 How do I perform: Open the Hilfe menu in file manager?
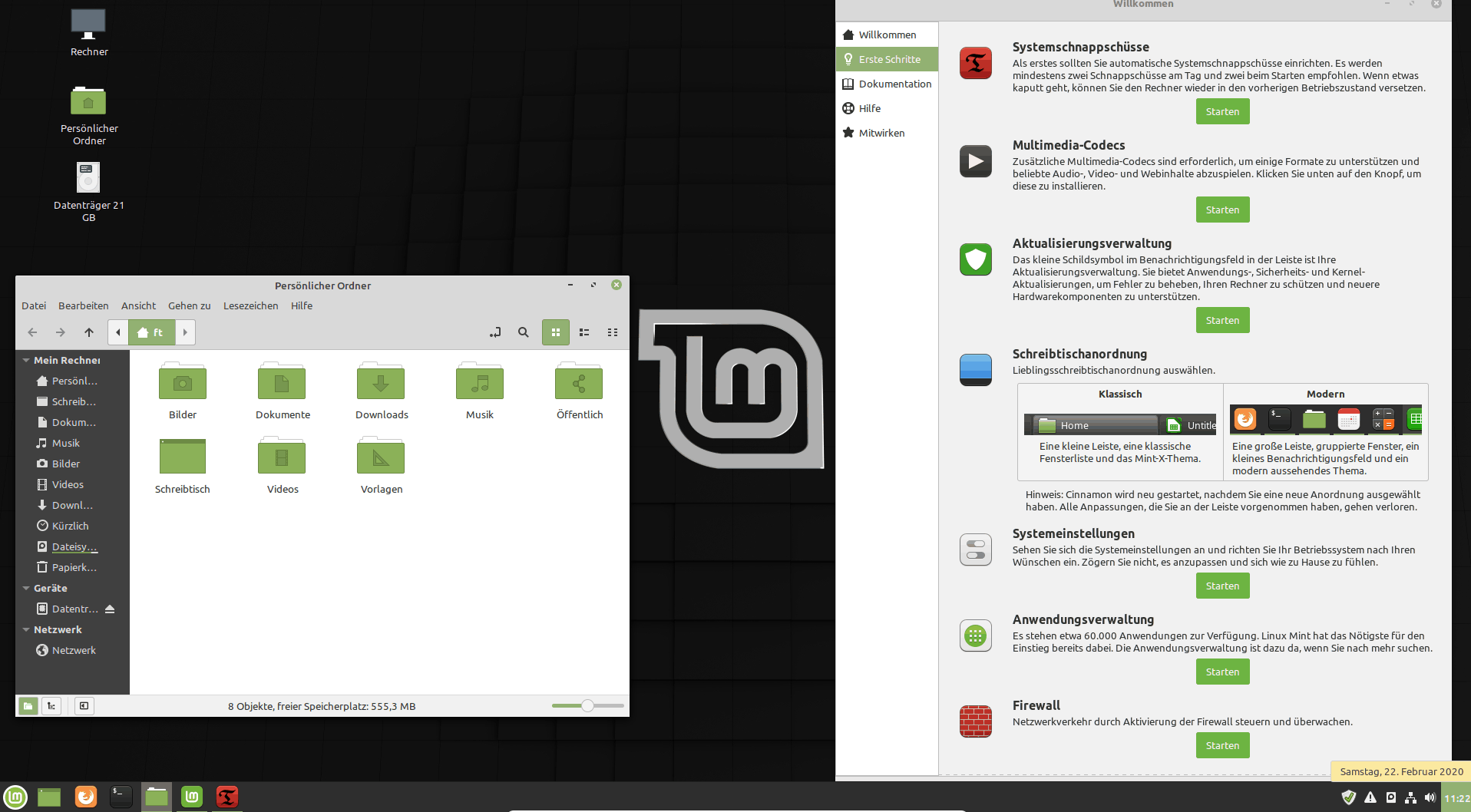[x=302, y=305]
